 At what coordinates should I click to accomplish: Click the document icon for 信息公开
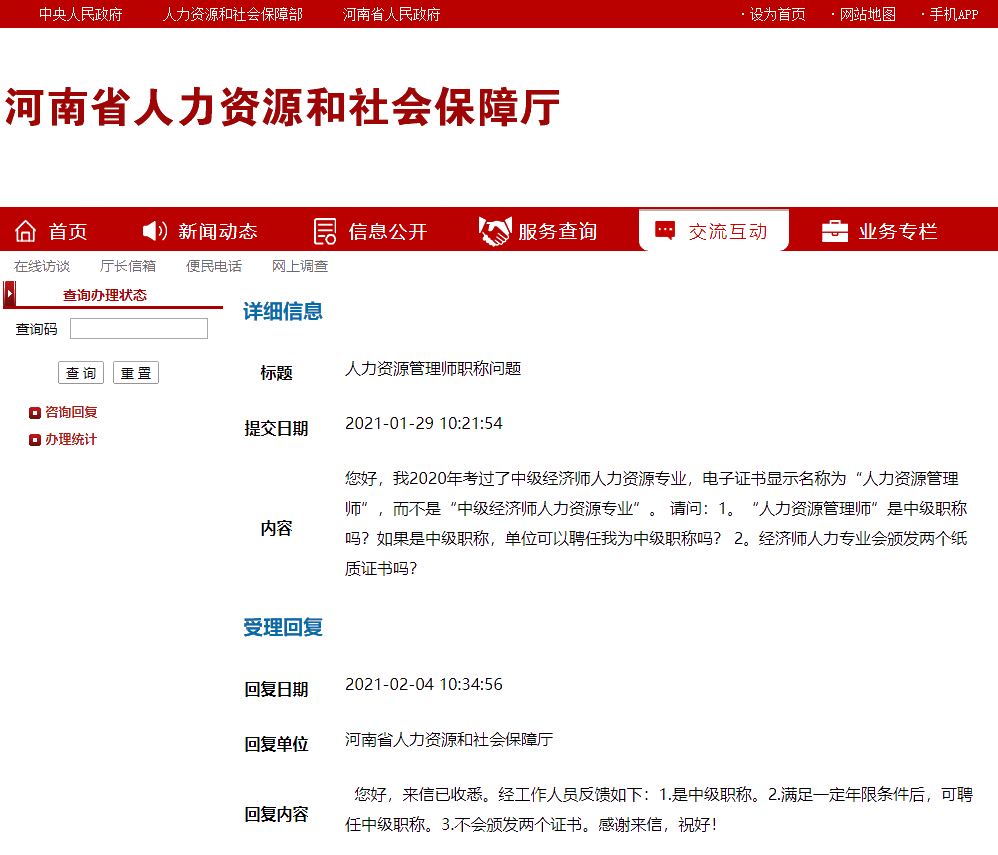point(325,231)
